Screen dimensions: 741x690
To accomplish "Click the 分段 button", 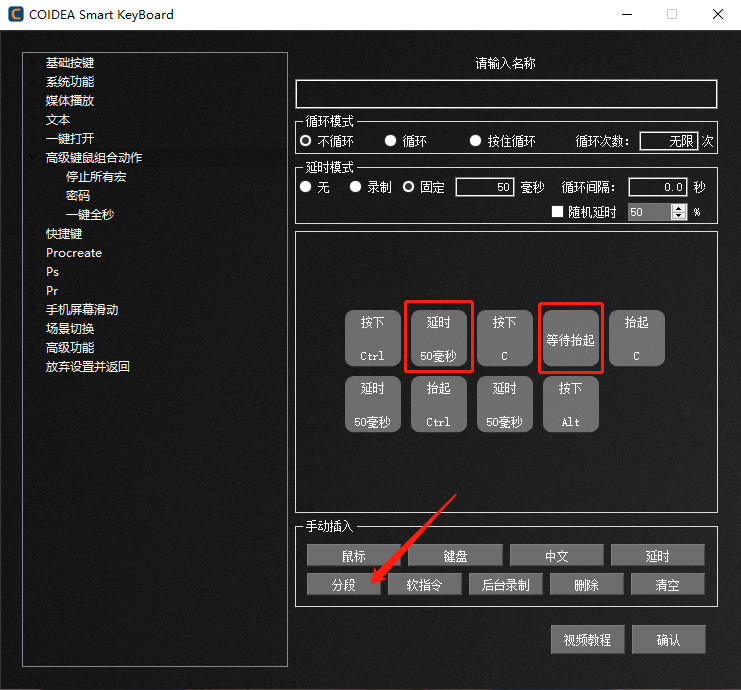I will click(x=344, y=585).
